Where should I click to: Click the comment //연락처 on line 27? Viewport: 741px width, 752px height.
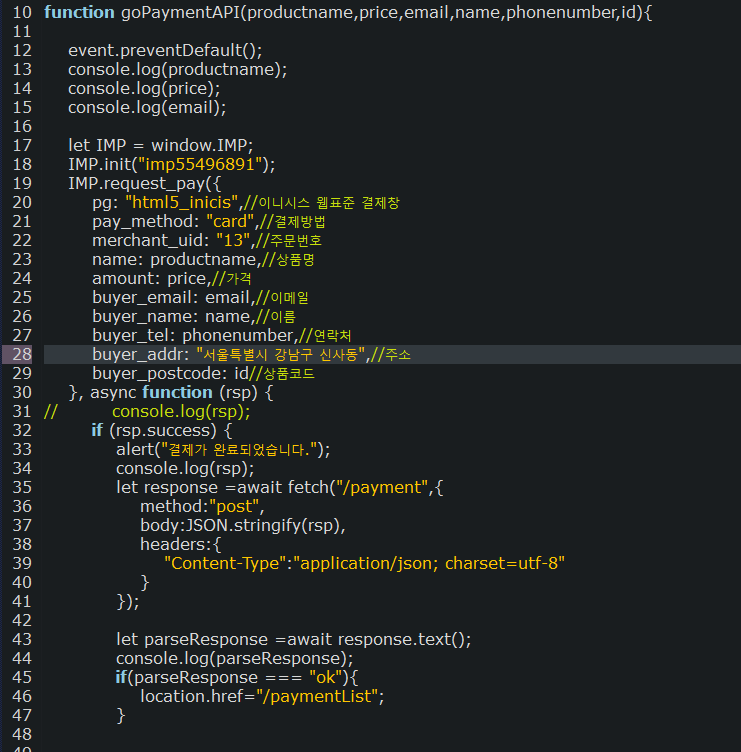[x=325, y=335]
